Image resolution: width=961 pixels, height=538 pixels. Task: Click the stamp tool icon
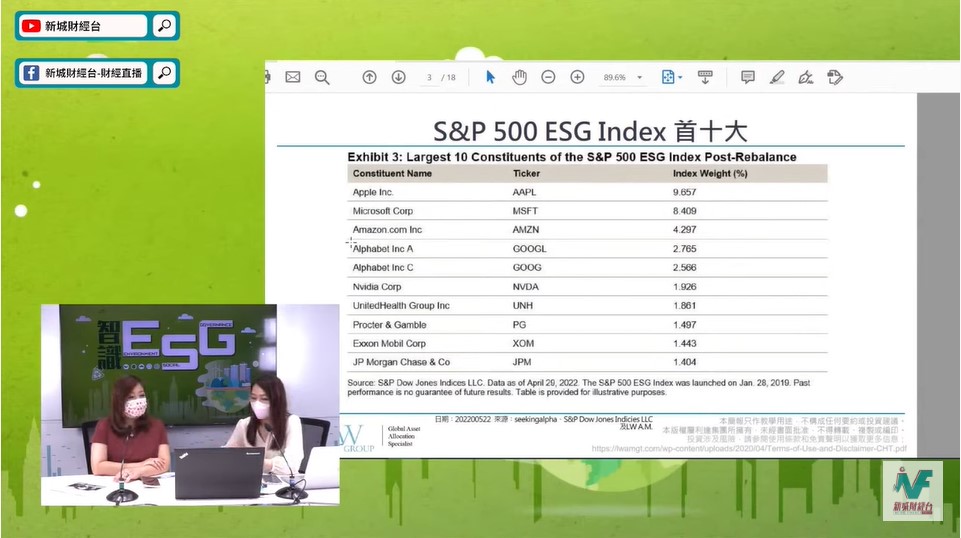(835, 77)
